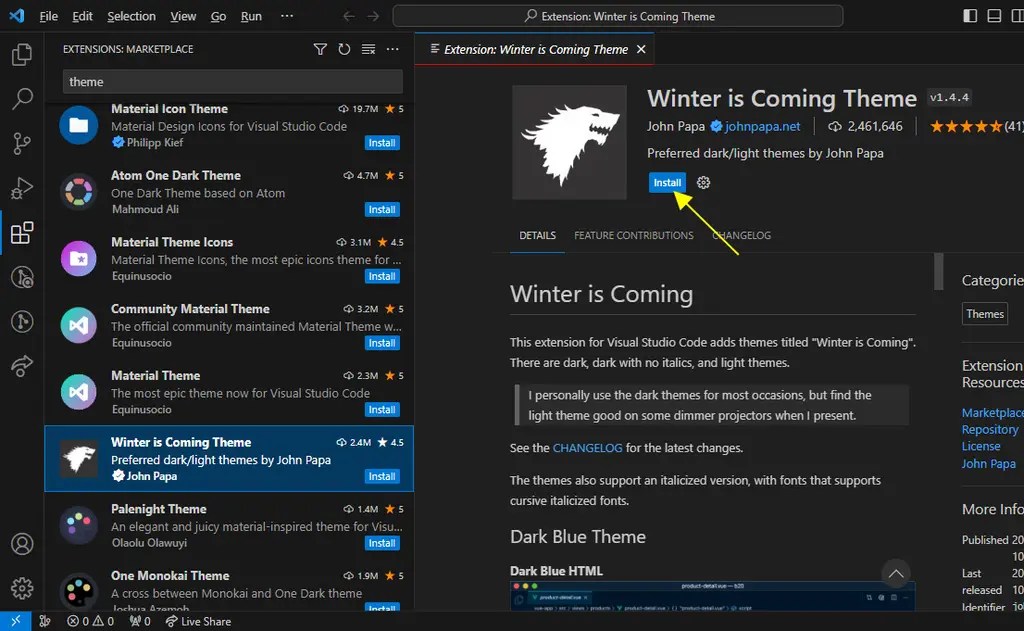Click the extensions search field containing theme

[x=232, y=82]
